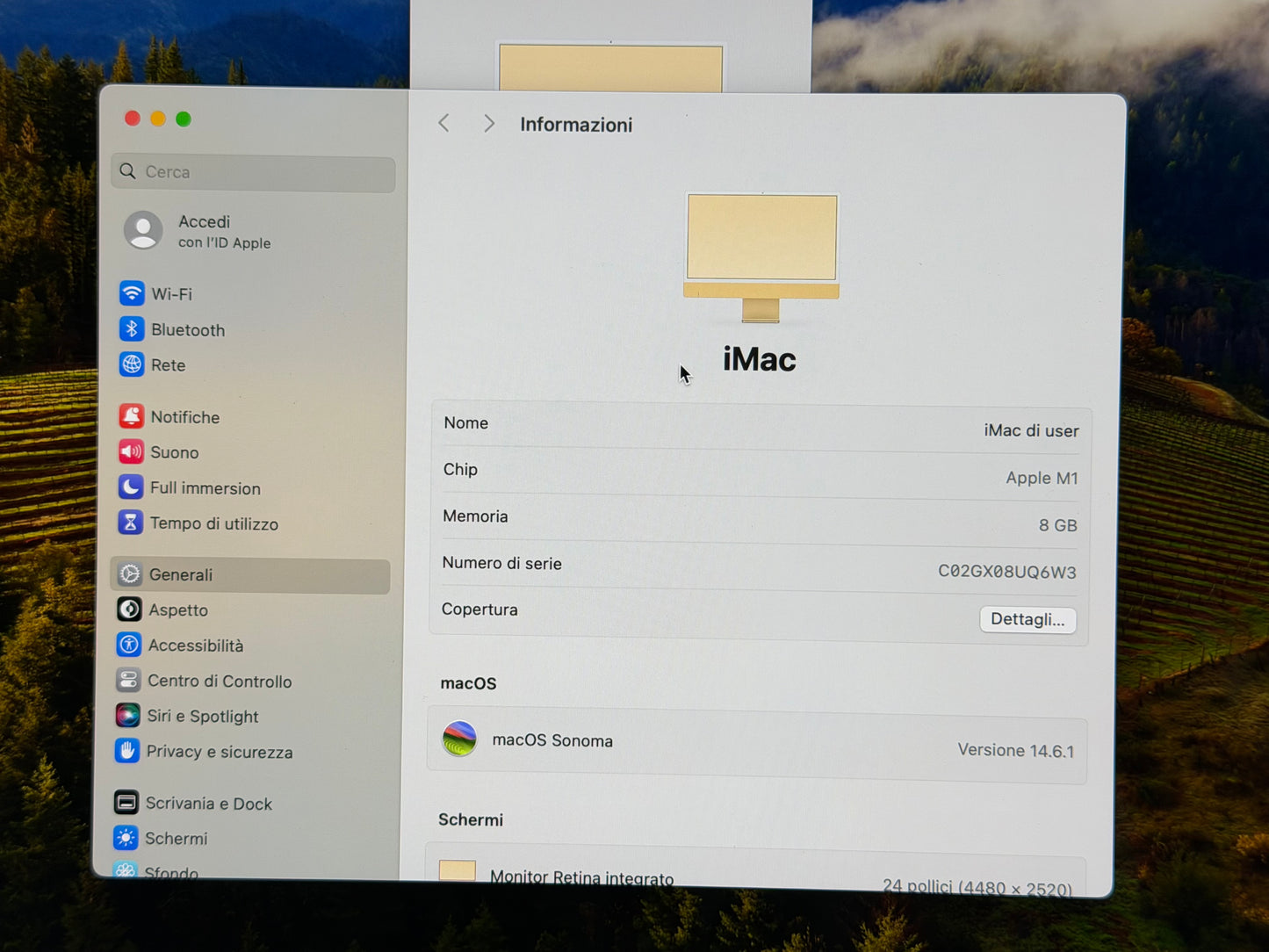Select the Rete globe icon
Image resolution: width=1269 pixels, height=952 pixels.
coord(132,364)
